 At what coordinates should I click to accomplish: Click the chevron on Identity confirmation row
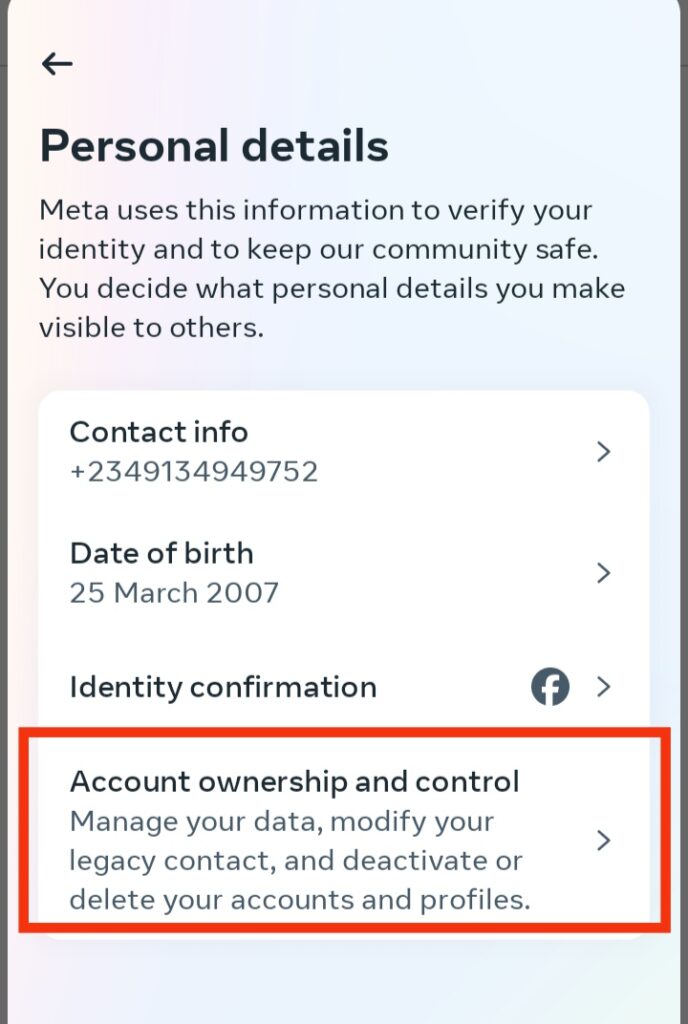point(604,686)
